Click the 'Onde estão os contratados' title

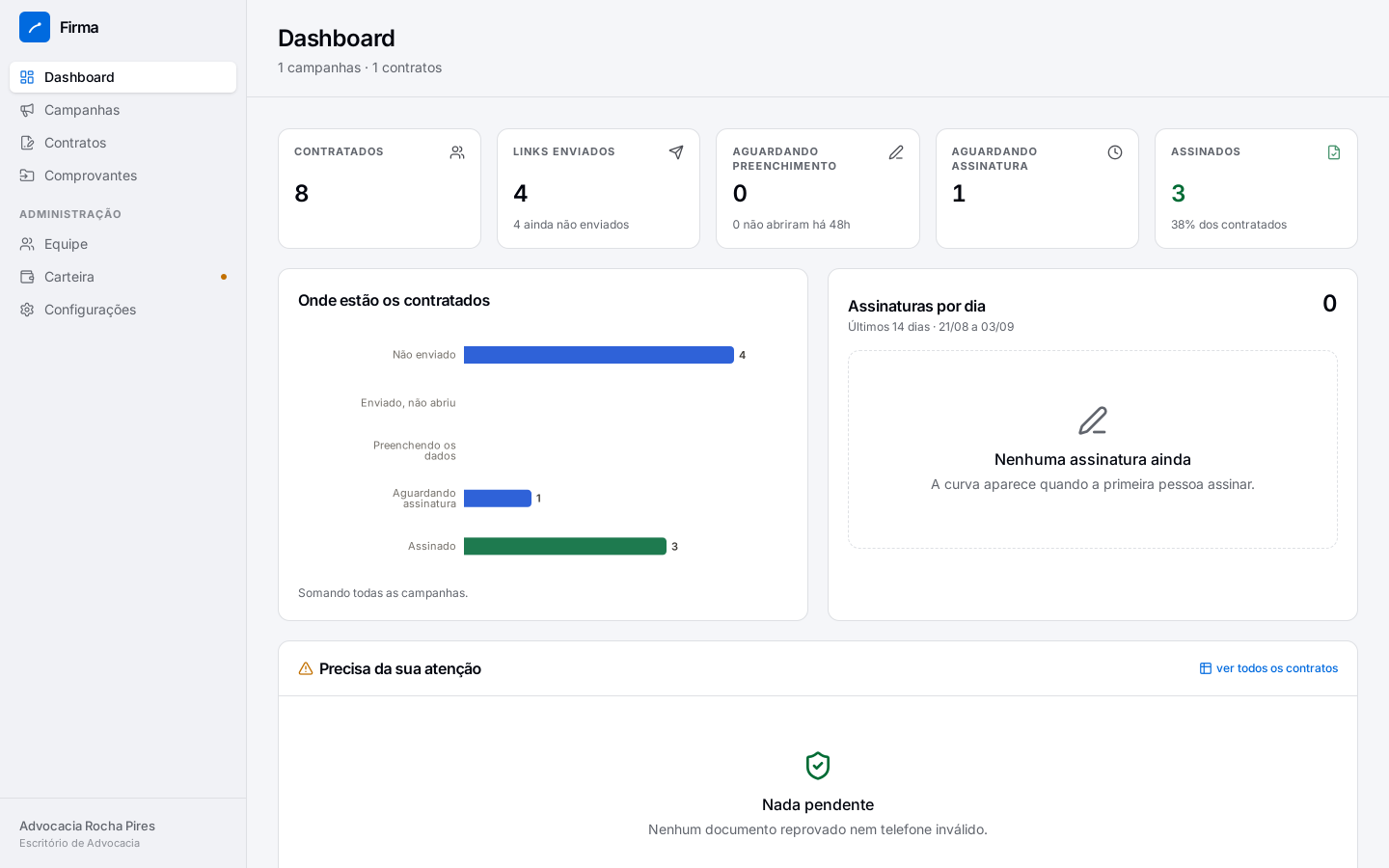[394, 300]
